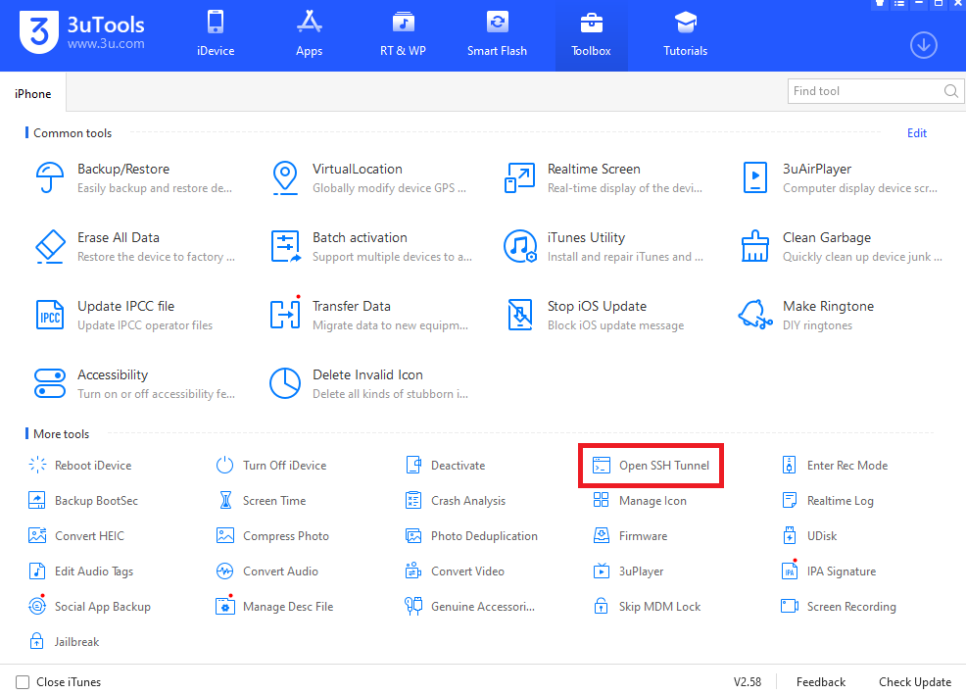Screen dimensions: 966x695
Task: Launch the 3uPlayer tool
Action: pyautogui.click(x=628, y=571)
